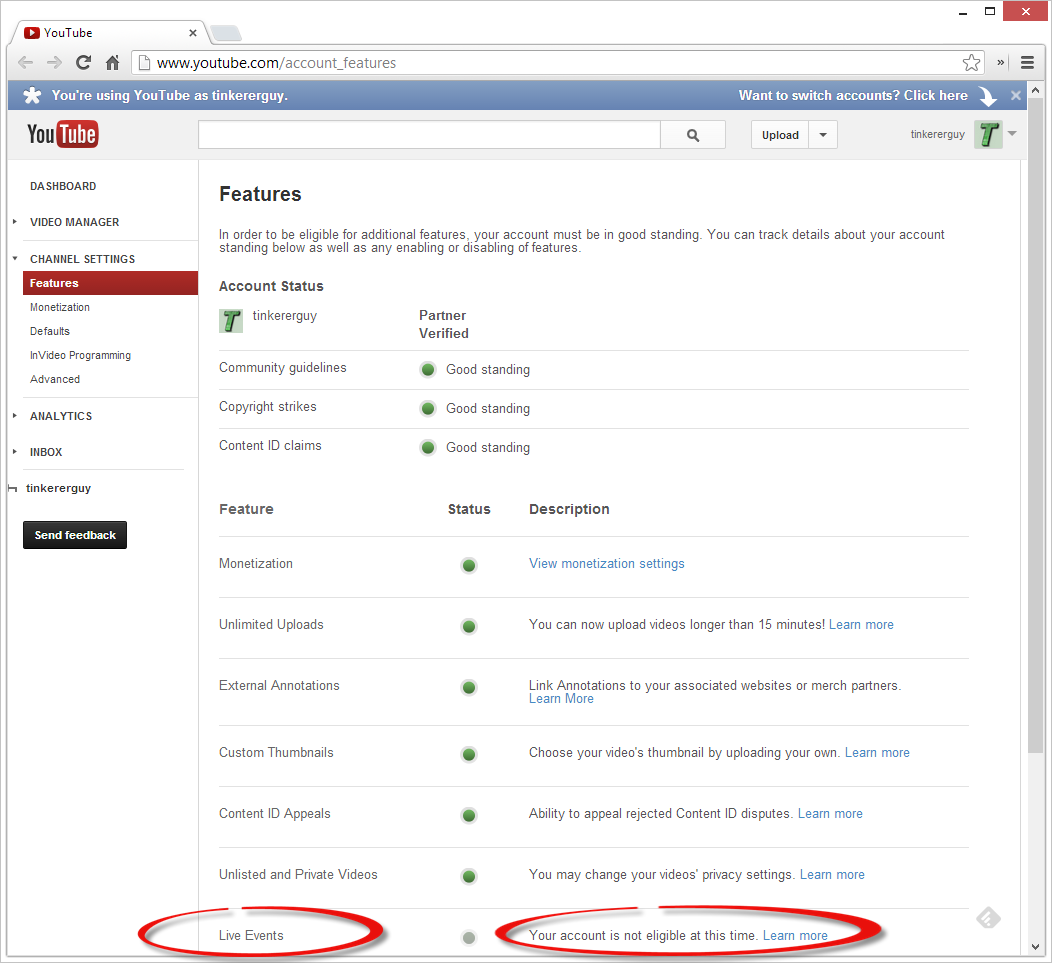
Task: Click Want to switch accounts link
Action: coord(853,95)
